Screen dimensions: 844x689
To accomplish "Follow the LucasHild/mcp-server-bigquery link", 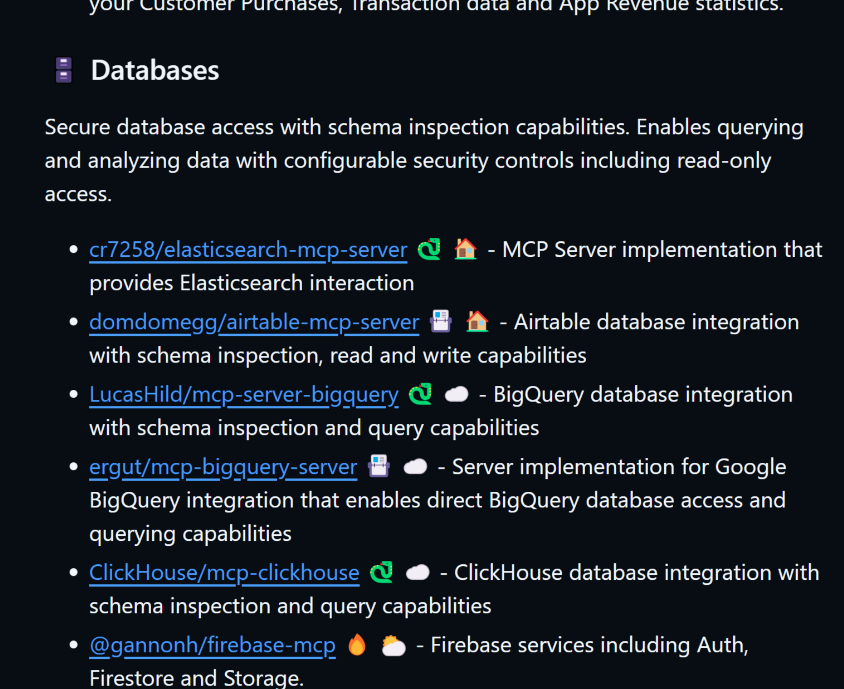I will (x=244, y=395).
